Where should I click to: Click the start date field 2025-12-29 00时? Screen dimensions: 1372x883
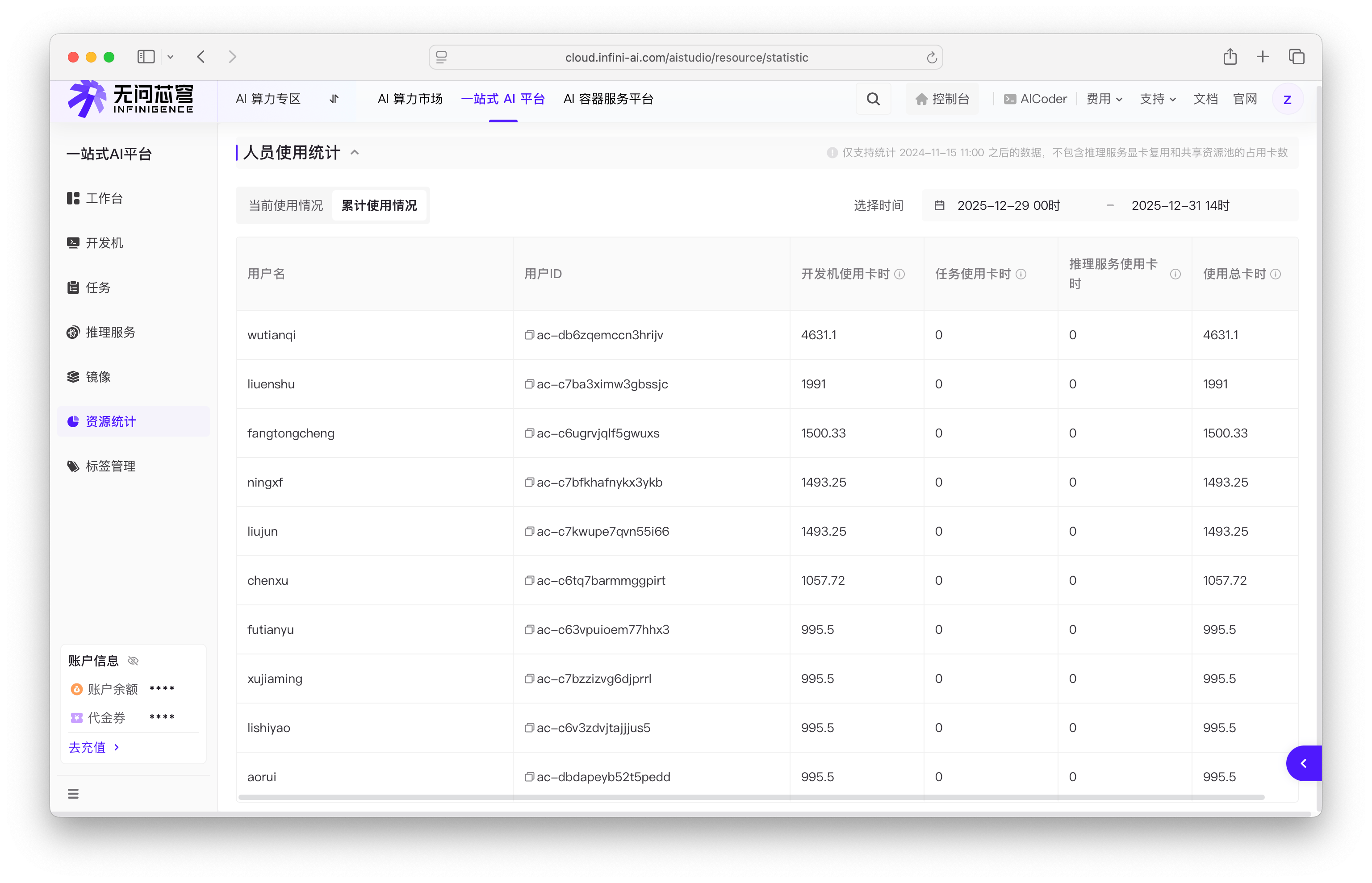[1008, 205]
